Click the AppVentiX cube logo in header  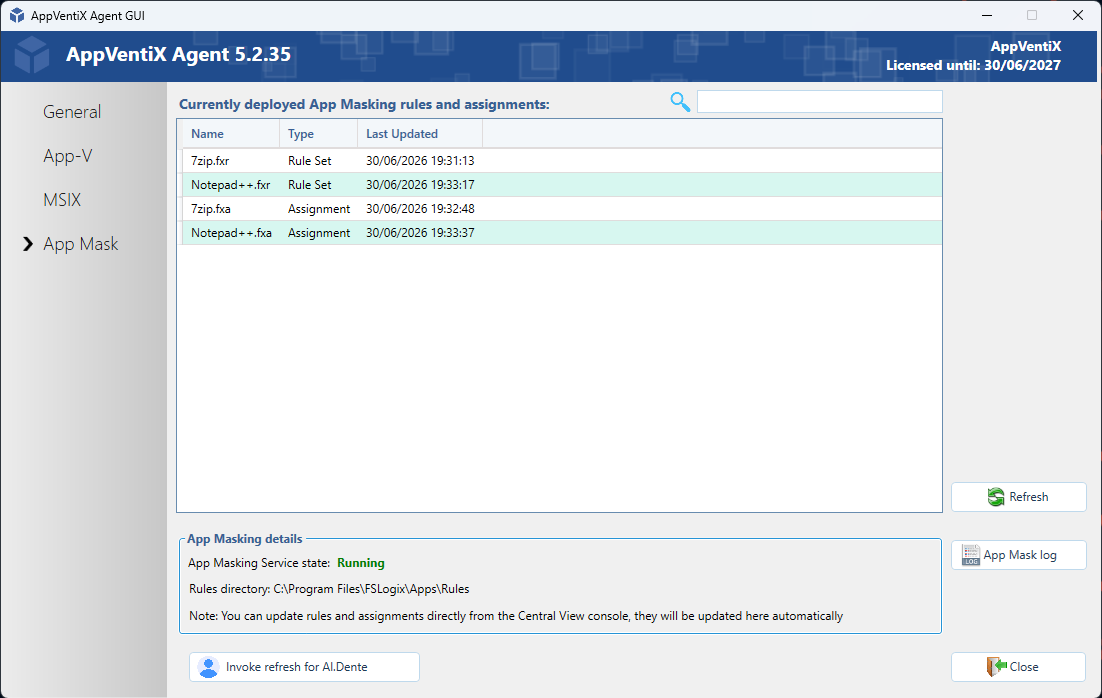(x=32, y=55)
